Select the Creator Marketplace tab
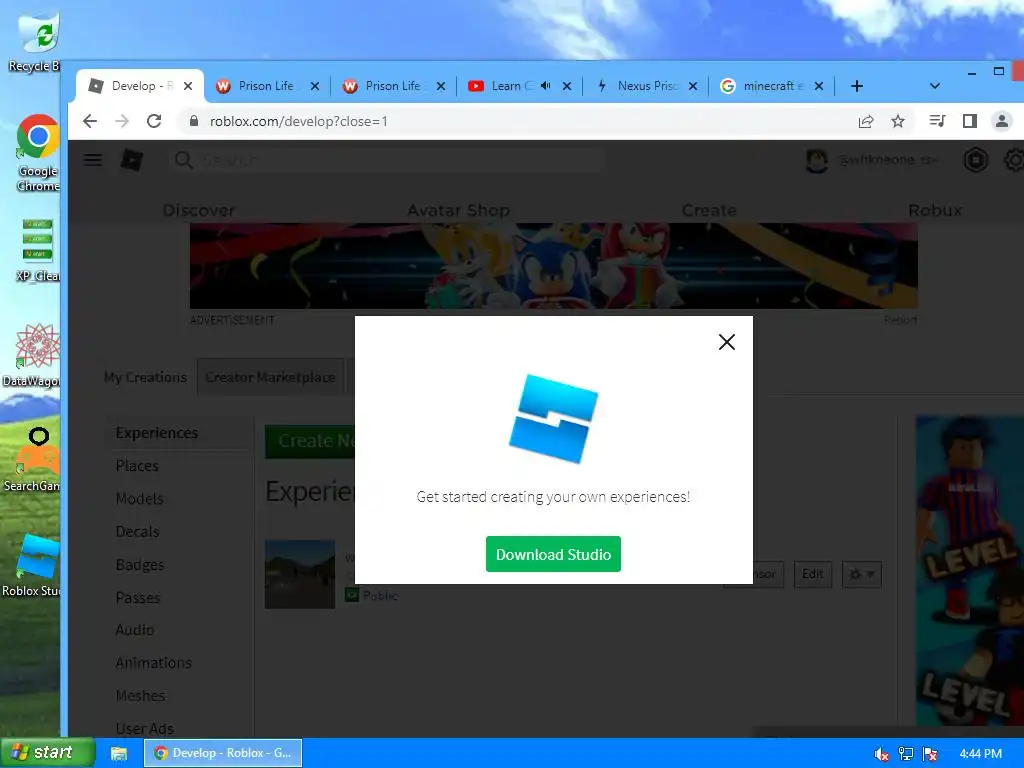 coord(270,377)
